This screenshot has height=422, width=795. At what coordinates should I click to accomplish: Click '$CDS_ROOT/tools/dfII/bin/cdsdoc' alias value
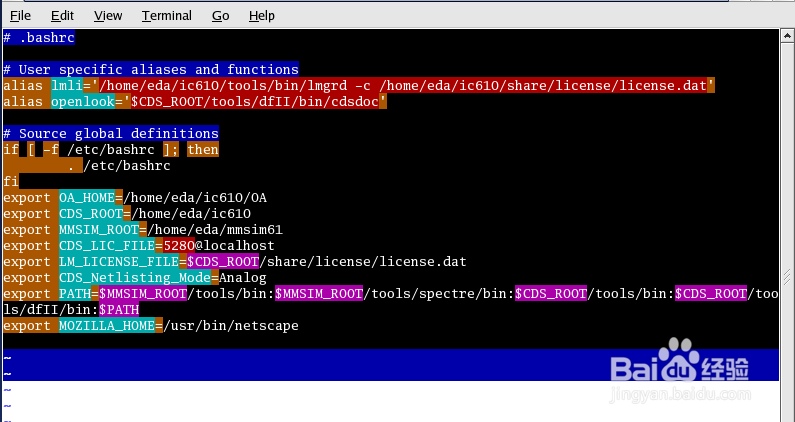pos(255,101)
